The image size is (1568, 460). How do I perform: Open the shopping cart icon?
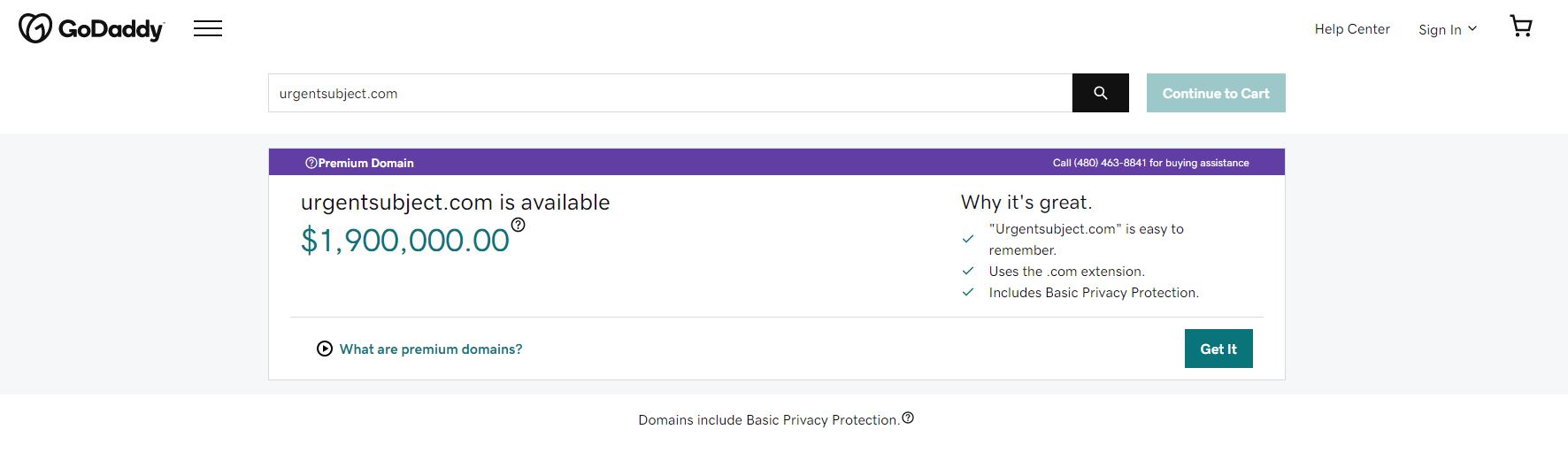pyautogui.click(x=1520, y=27)
